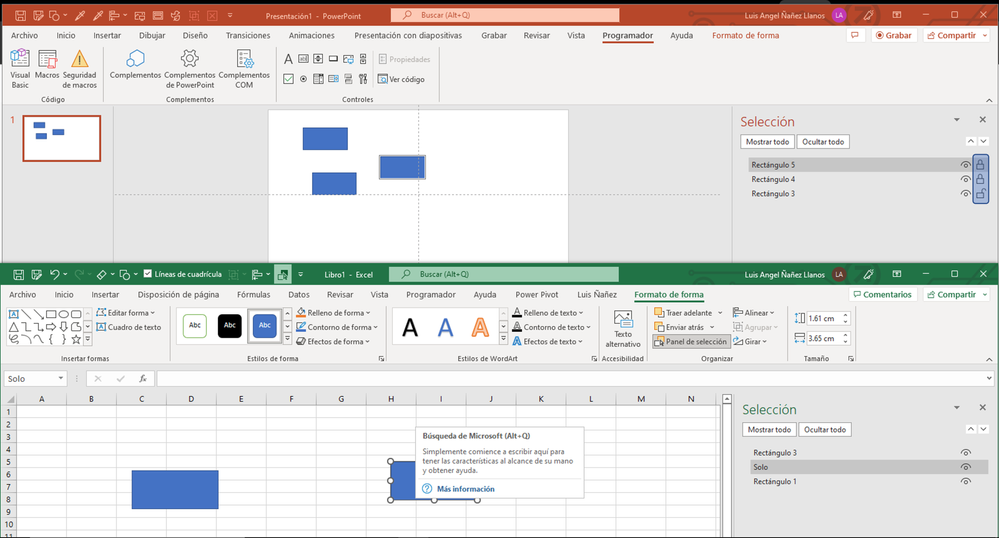Open Visual Basic editor in PowerPoint
Screen dimensions: 999x538
pyautogui.click(x=20, y=69)
